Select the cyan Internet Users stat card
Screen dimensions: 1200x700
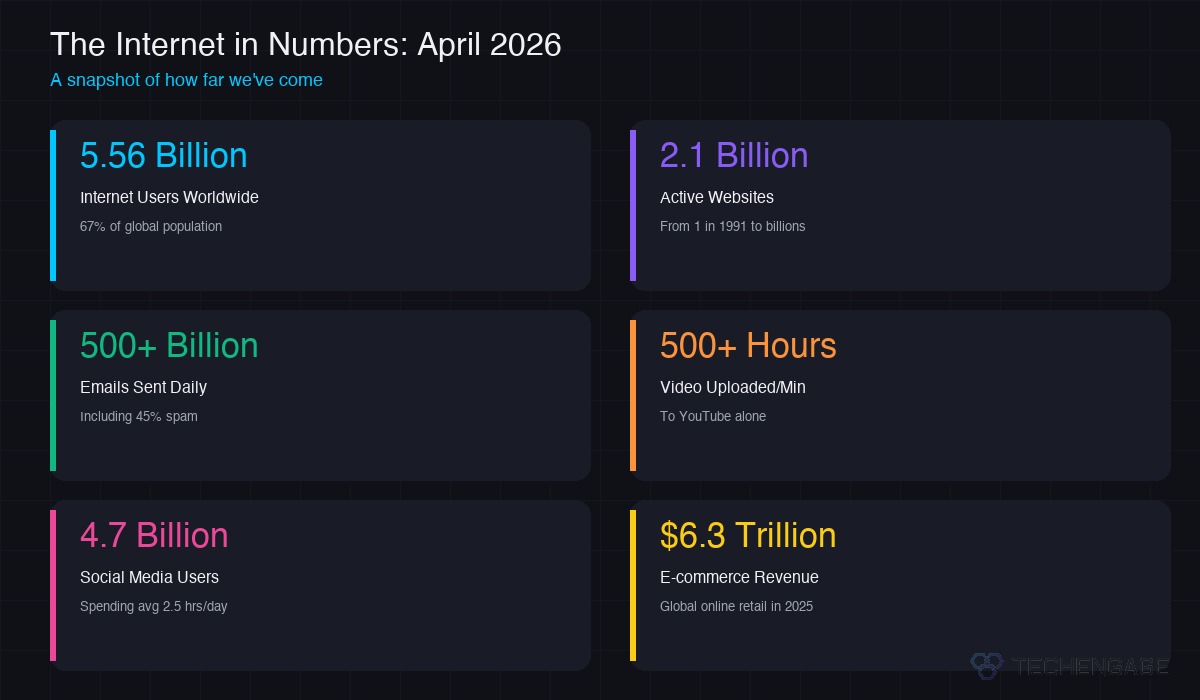pyautogui.click(x=320, y=205)
